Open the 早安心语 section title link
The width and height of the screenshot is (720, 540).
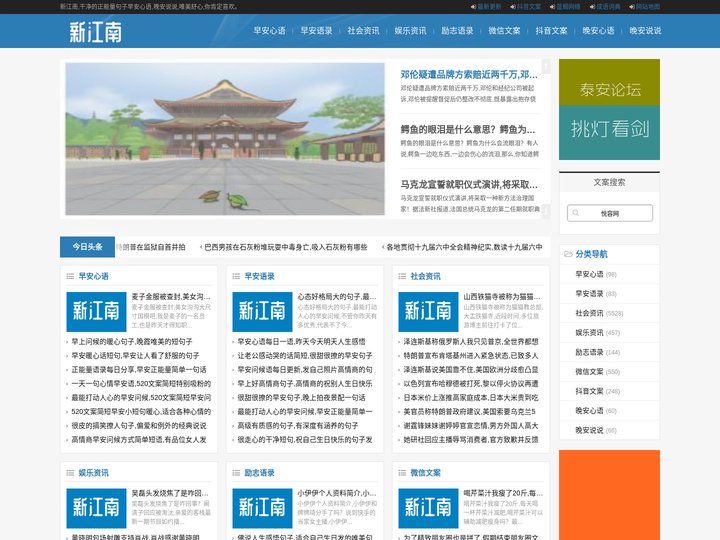click(x=93, y=276)
